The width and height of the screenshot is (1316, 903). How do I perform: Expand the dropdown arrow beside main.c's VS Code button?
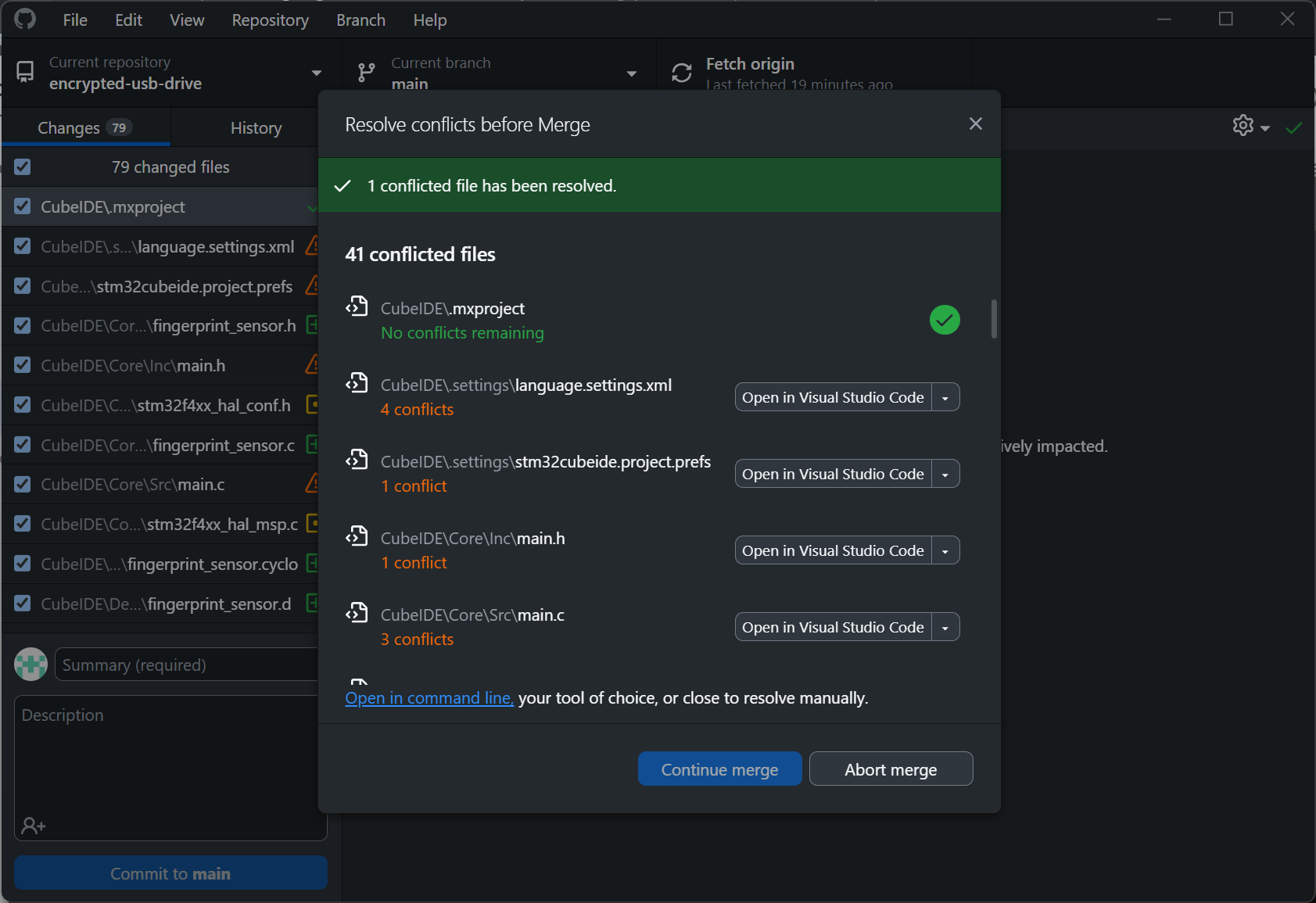pyautogui.click(x=946, y=626)
